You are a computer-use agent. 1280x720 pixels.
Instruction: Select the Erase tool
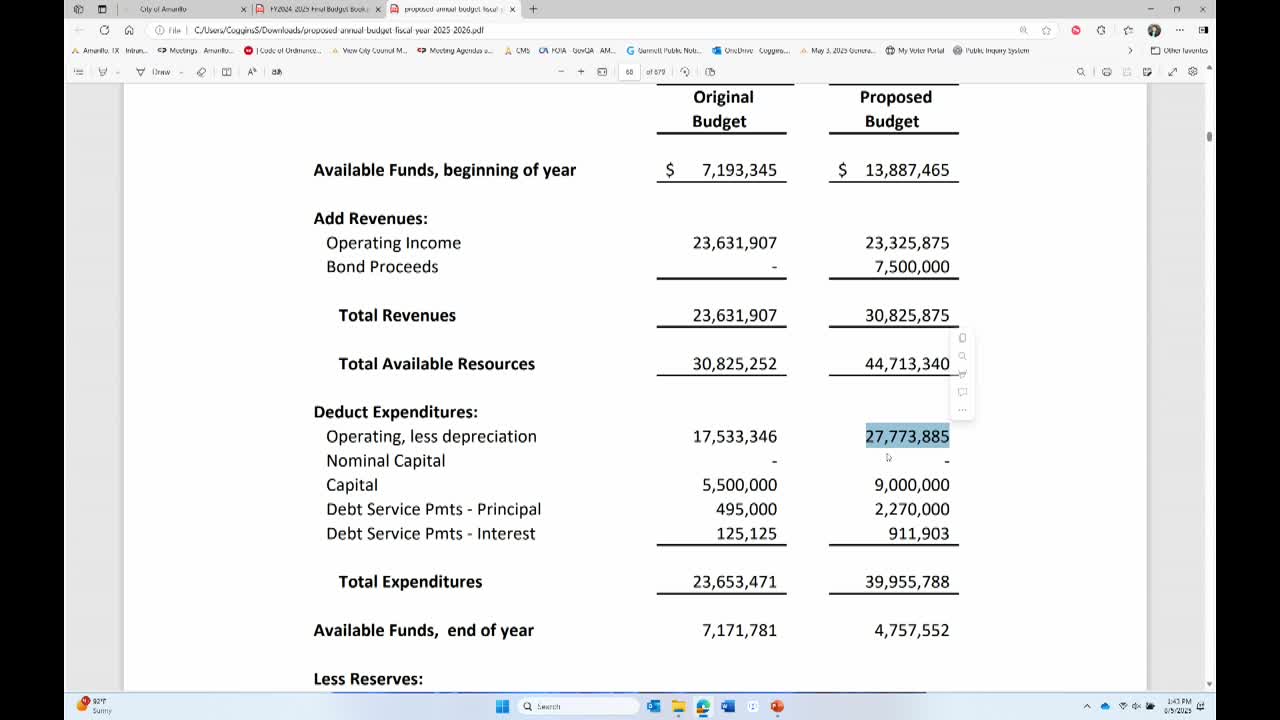[x=201, y=72]
